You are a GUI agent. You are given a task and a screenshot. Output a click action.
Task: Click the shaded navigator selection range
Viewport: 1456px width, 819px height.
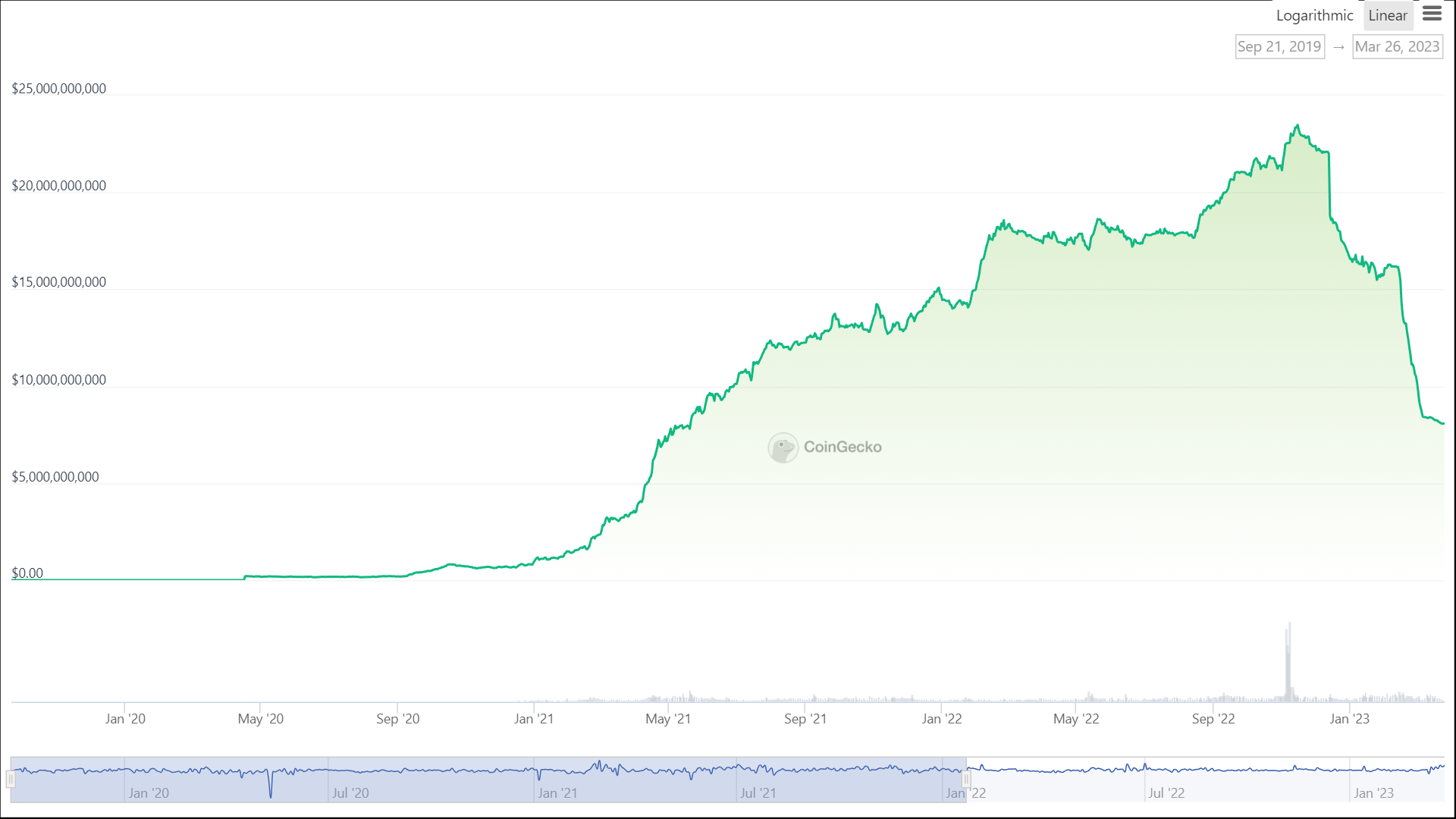(x=488, y=779)
